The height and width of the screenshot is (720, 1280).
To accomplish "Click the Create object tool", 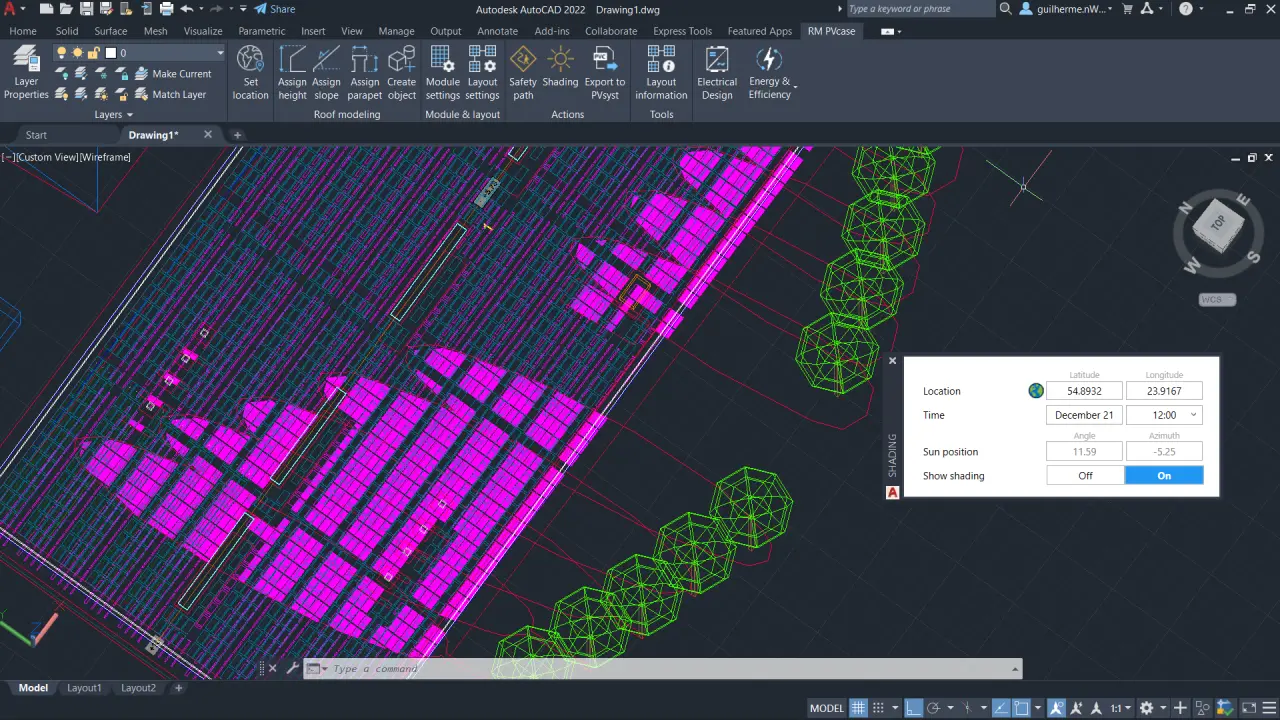I will click(x=401, y=72).
